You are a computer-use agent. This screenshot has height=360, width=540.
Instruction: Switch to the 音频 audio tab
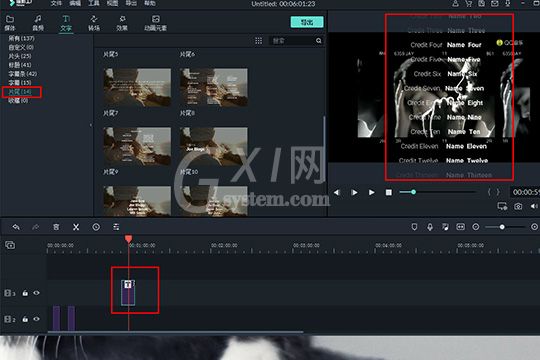pos(38,23)
